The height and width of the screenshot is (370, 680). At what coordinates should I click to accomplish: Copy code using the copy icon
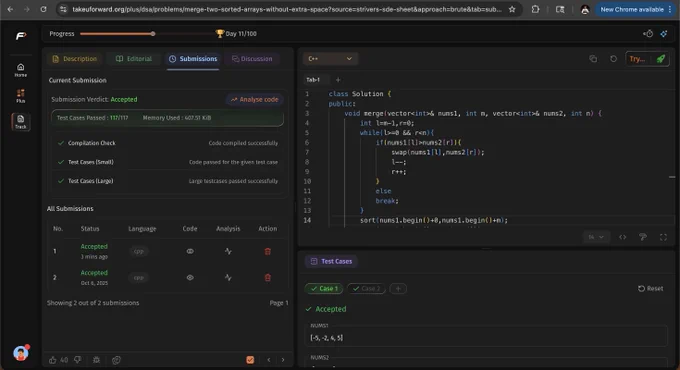pos(593,59)
